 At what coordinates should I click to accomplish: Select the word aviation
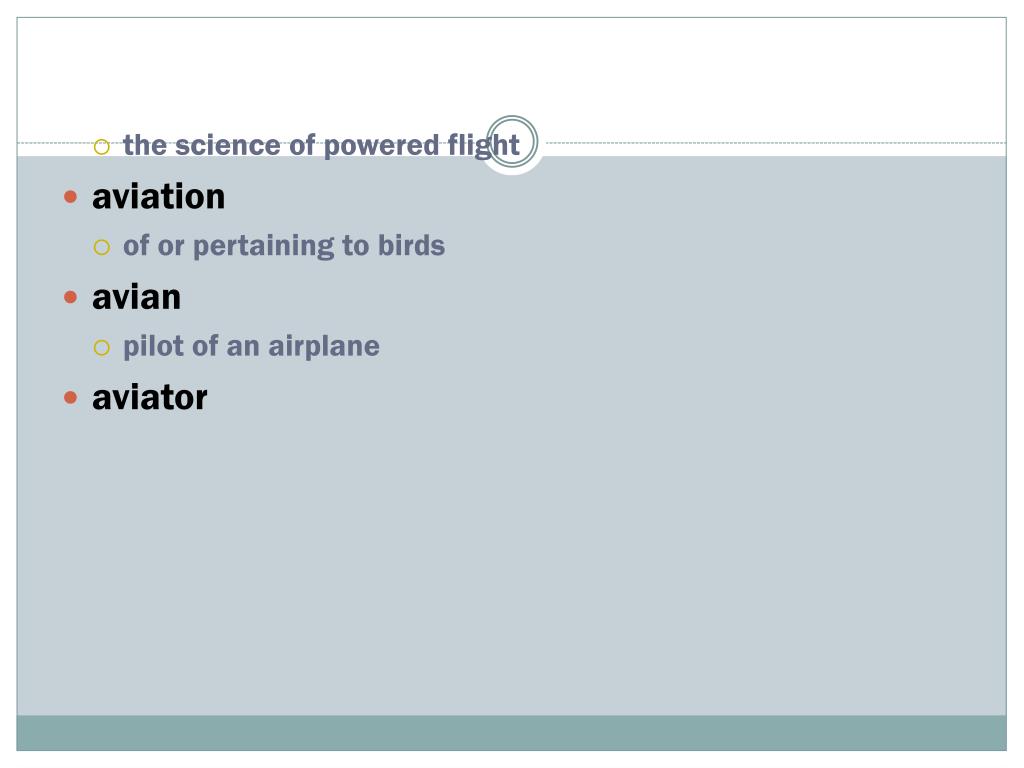click(x=159, y=197)
